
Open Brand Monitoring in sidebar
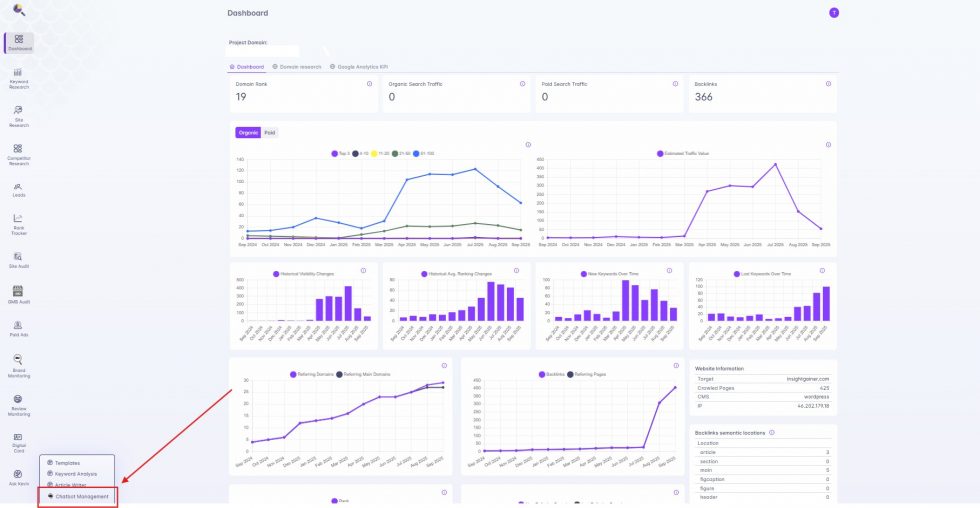[19, 366]
